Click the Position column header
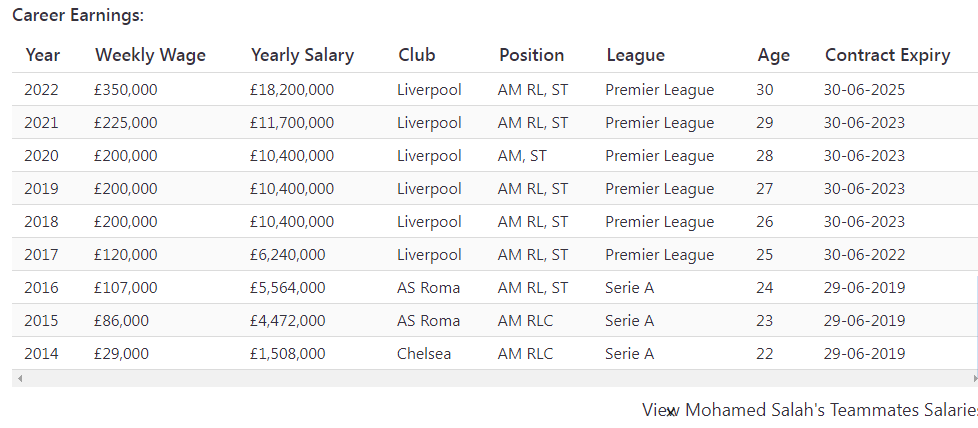The image size is (978, 428). coord(531,55)
